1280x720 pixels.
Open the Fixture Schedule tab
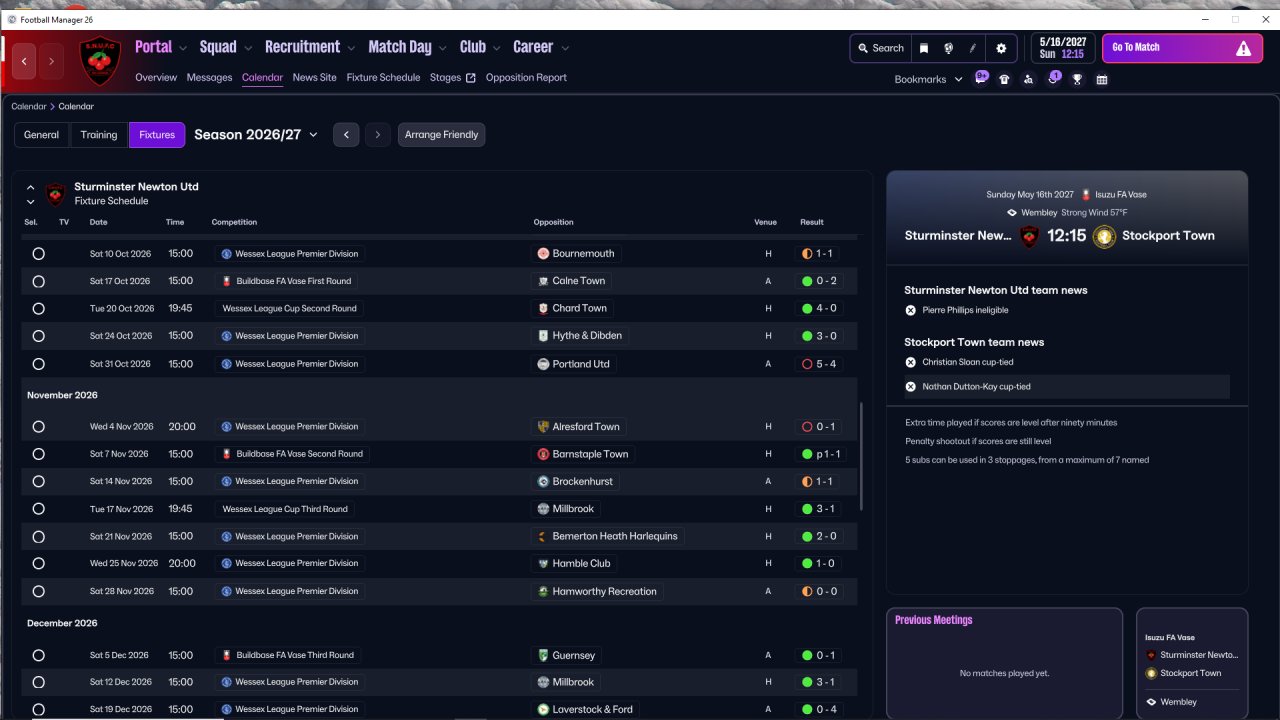[x=383, y=77]
